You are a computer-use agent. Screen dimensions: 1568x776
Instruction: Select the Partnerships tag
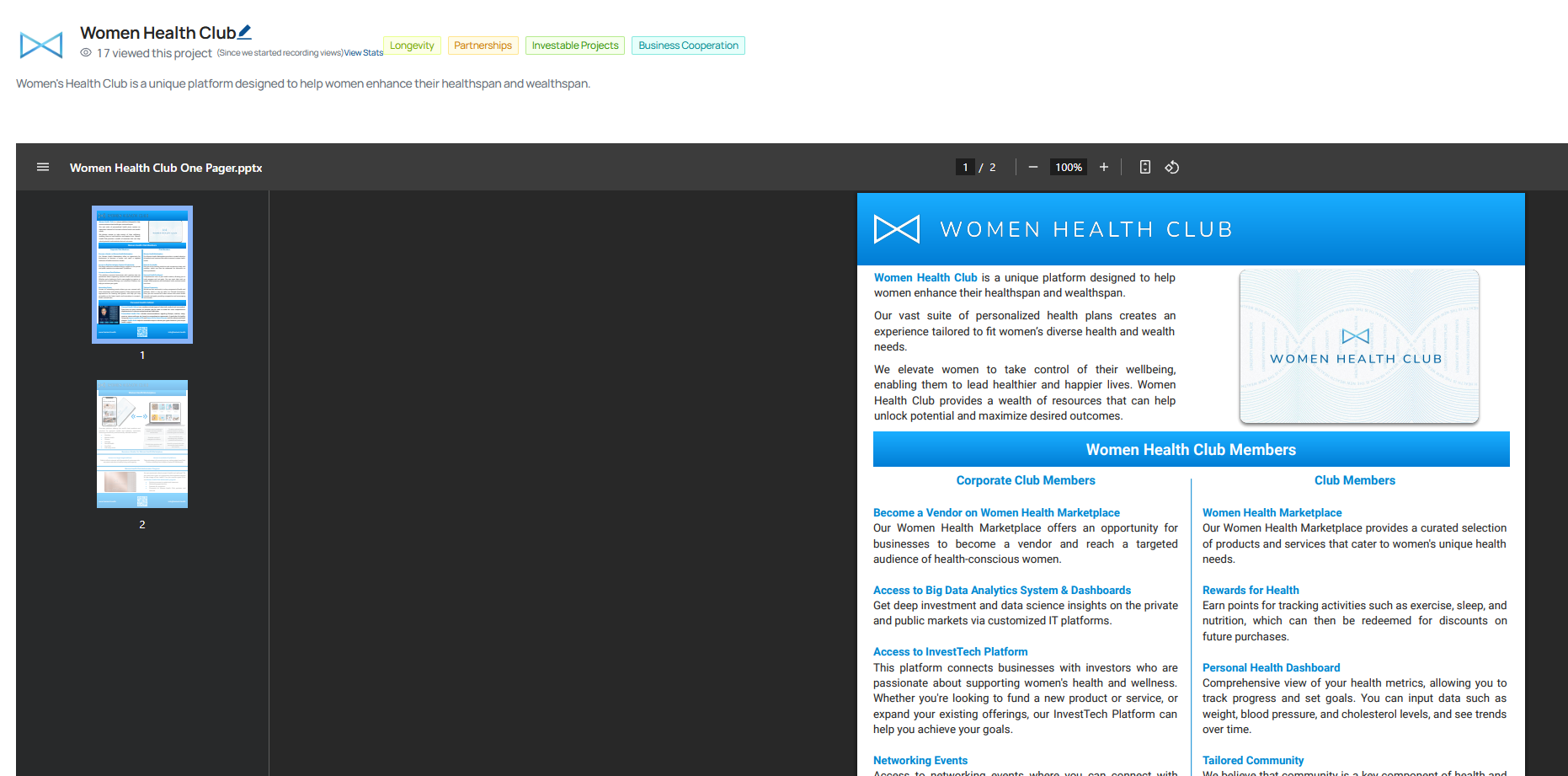[x=483, y=45]
